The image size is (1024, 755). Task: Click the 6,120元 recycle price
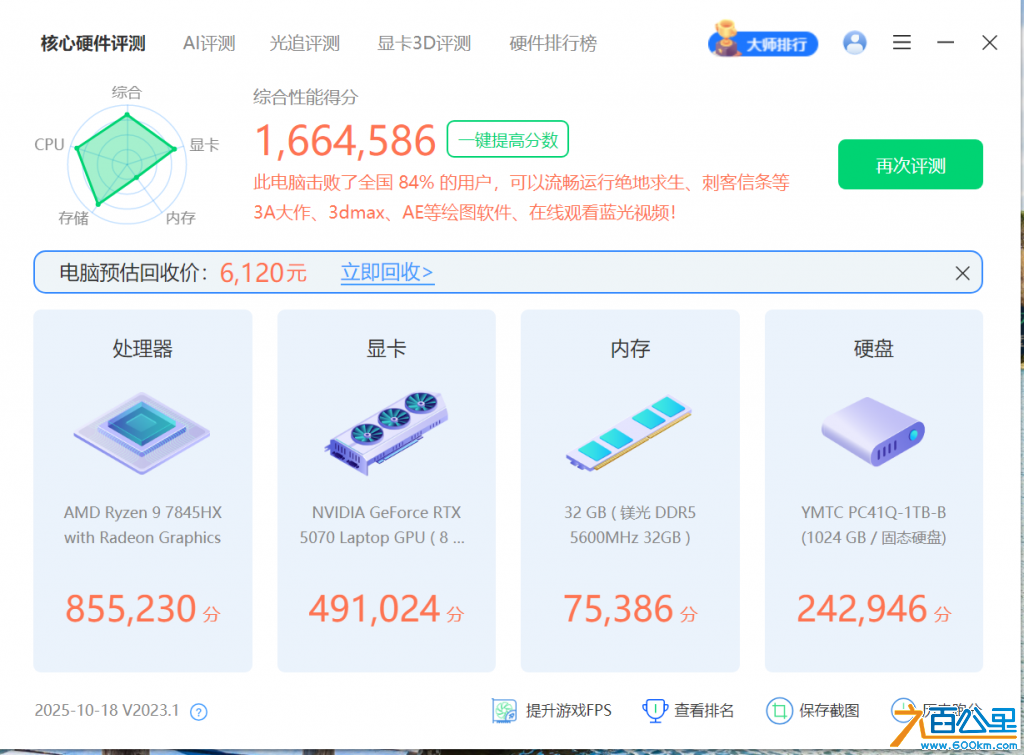(x=263, y=273)
